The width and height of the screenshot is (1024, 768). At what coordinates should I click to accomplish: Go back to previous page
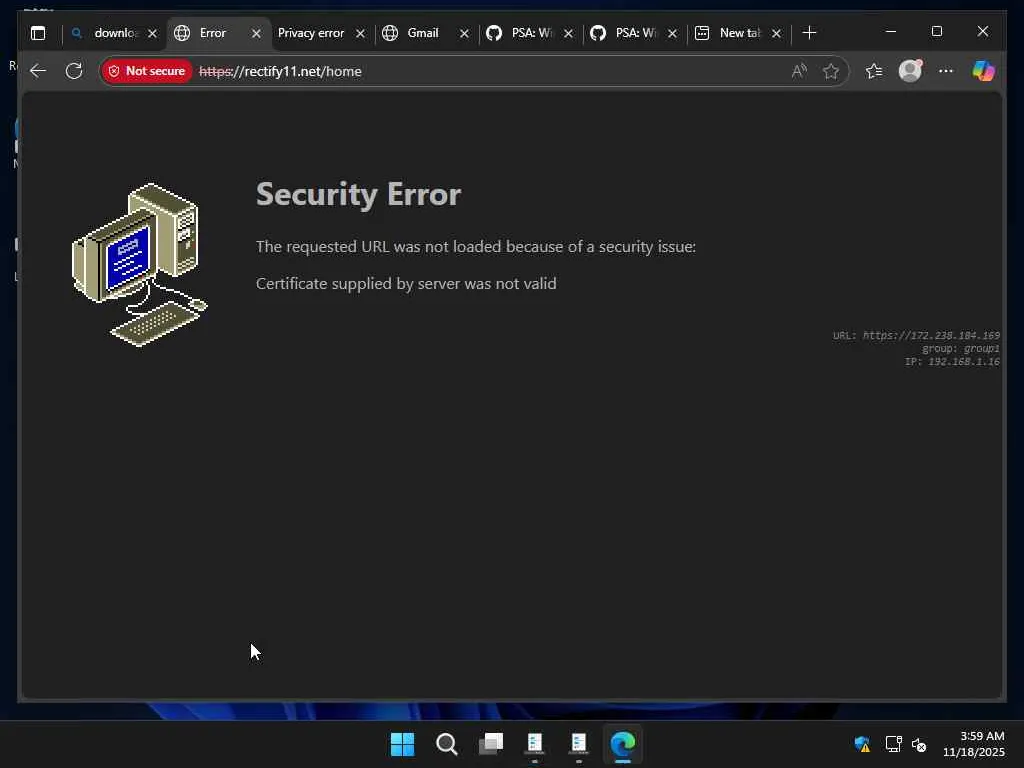coord(38,71)
